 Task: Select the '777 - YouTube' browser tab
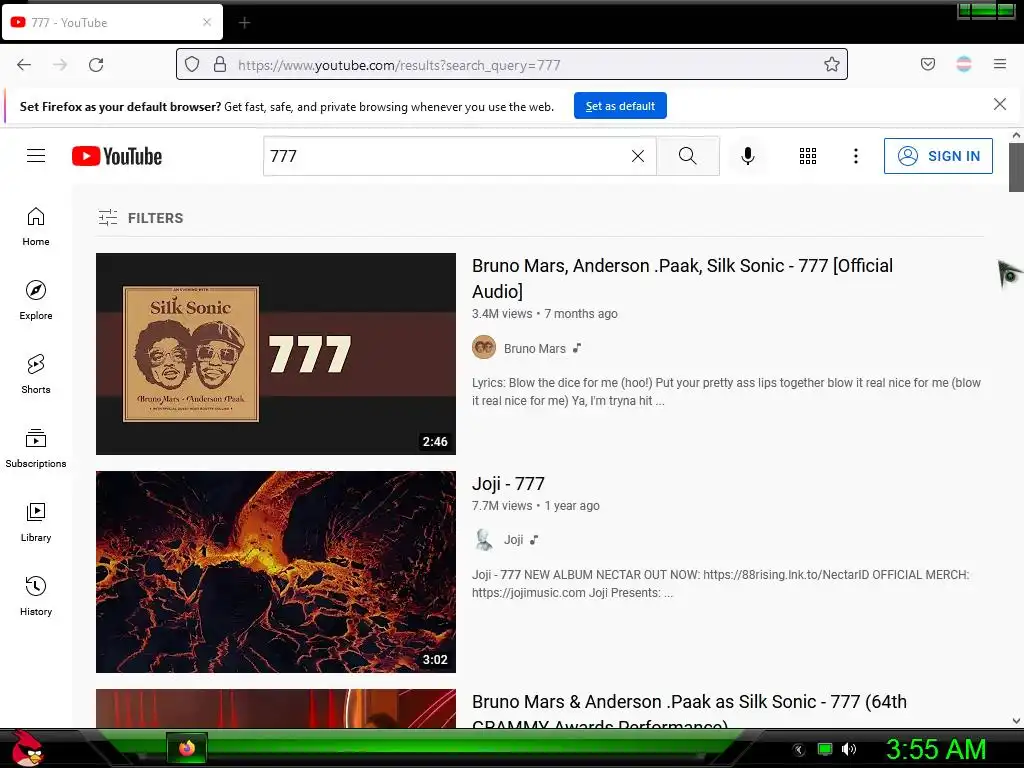(x=112, y=23)
